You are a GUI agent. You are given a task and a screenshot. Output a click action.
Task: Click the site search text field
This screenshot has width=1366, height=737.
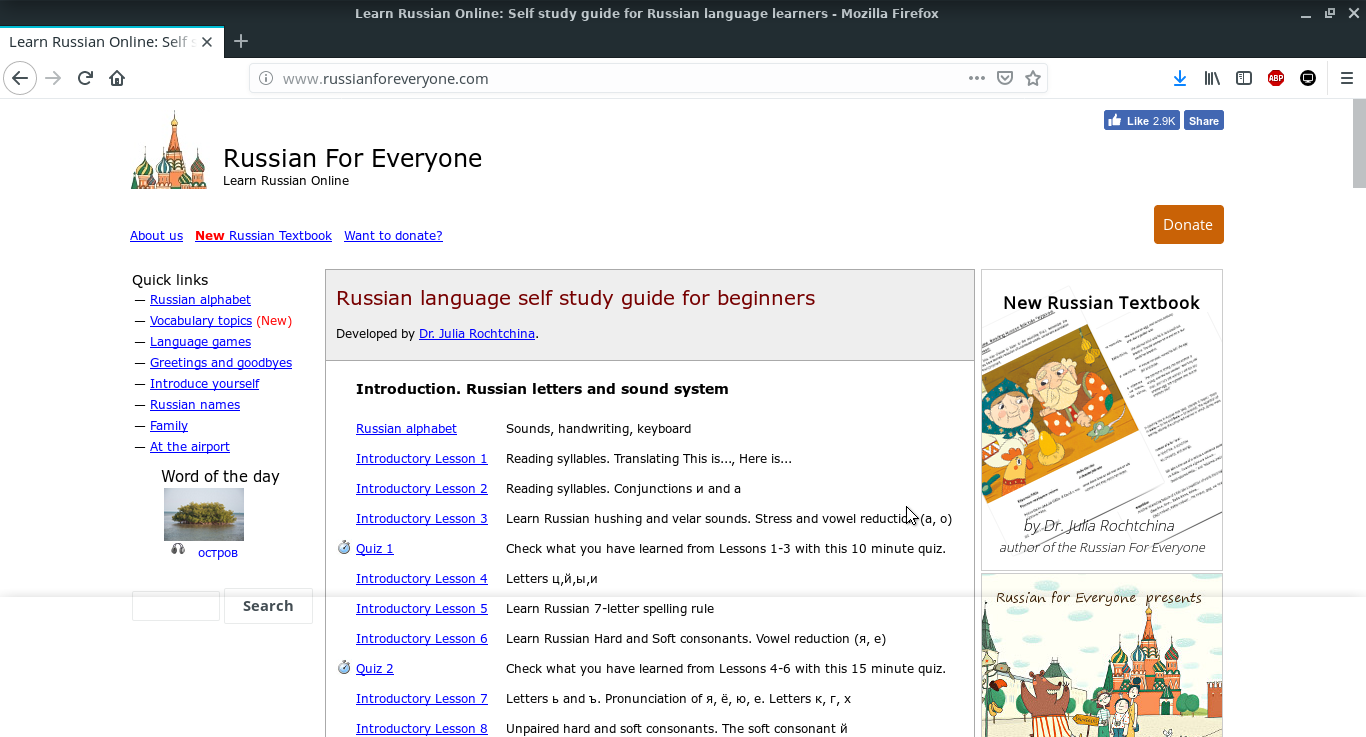tap(176, 606)
